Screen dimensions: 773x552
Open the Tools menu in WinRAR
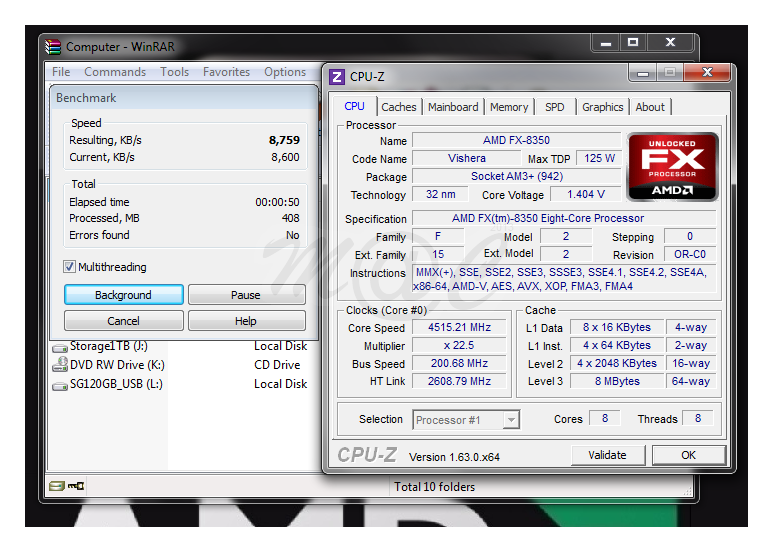pos(175,72)
